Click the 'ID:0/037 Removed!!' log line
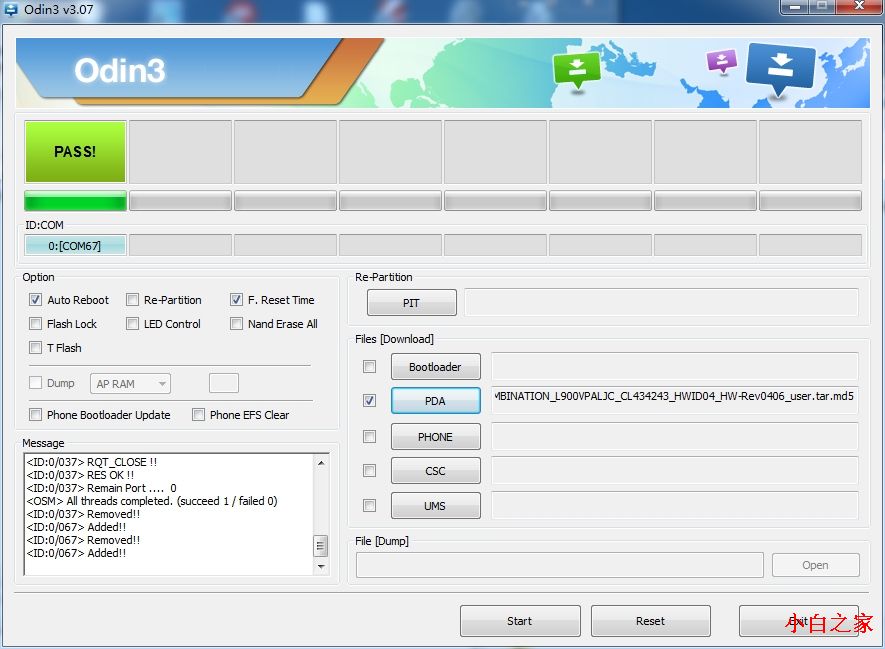This screenshot has width=885, height=649. tap(83, 514)
